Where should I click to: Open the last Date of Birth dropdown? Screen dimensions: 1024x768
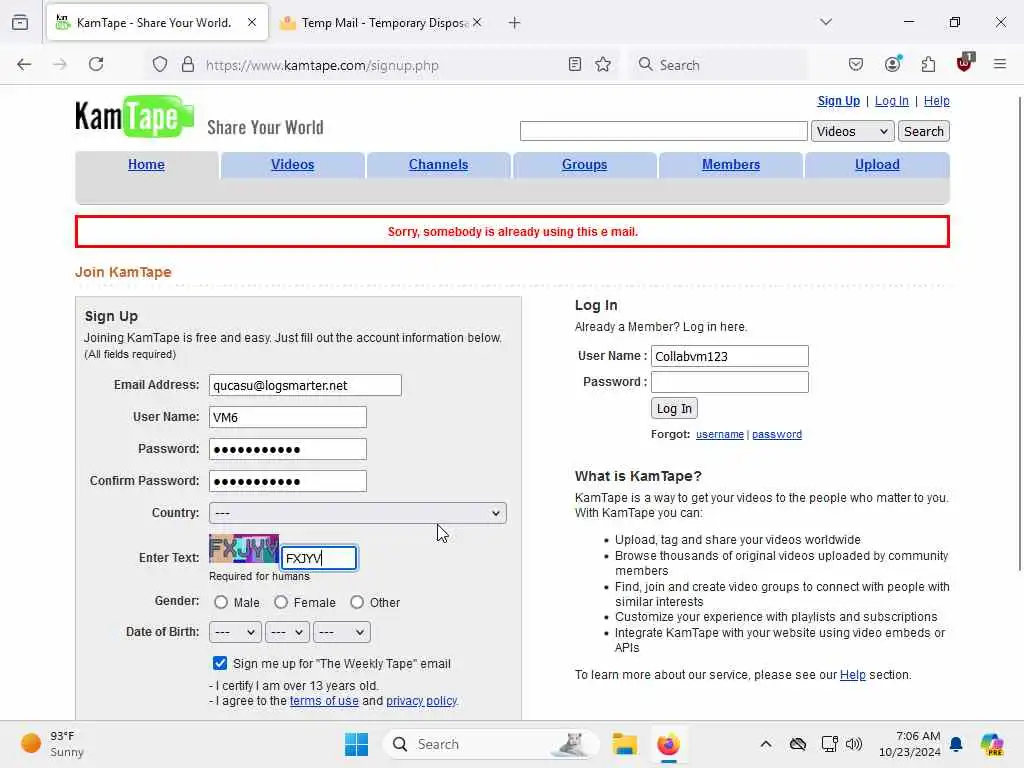pos(342,632)
